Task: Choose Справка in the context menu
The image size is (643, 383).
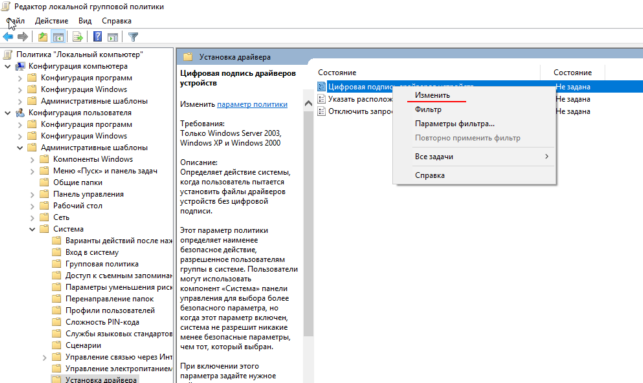Action: [430, 175]
